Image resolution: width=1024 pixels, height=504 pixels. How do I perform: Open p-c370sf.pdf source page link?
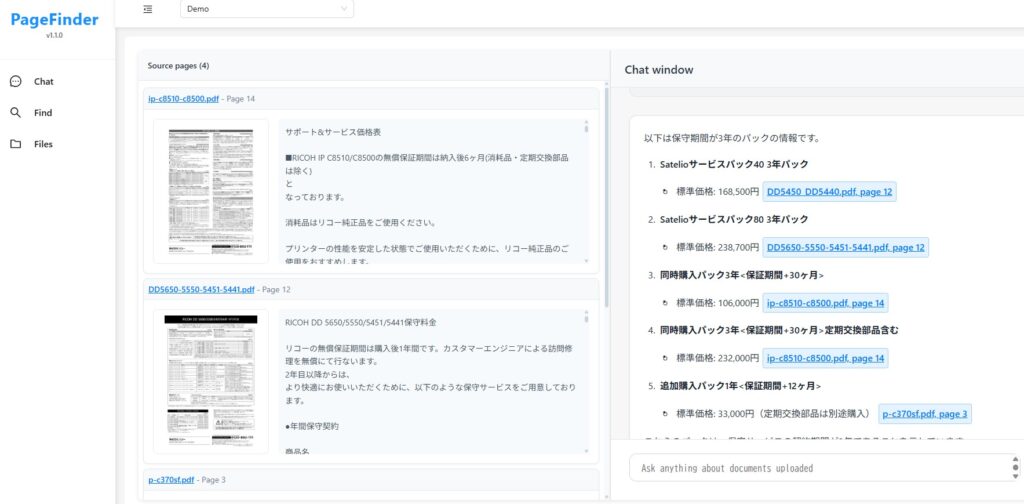click(x=171, y=480)
